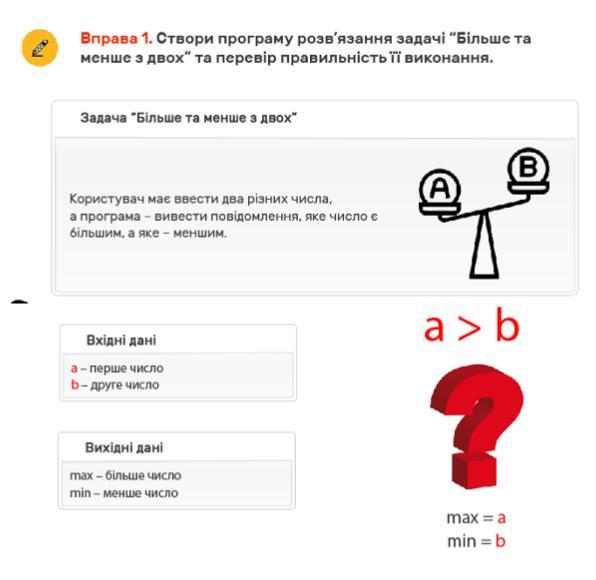The height and width of the screenshot is (580, 596).
Task: Click the red 'Вправа 1.' heading label
Action: point(116,38)
